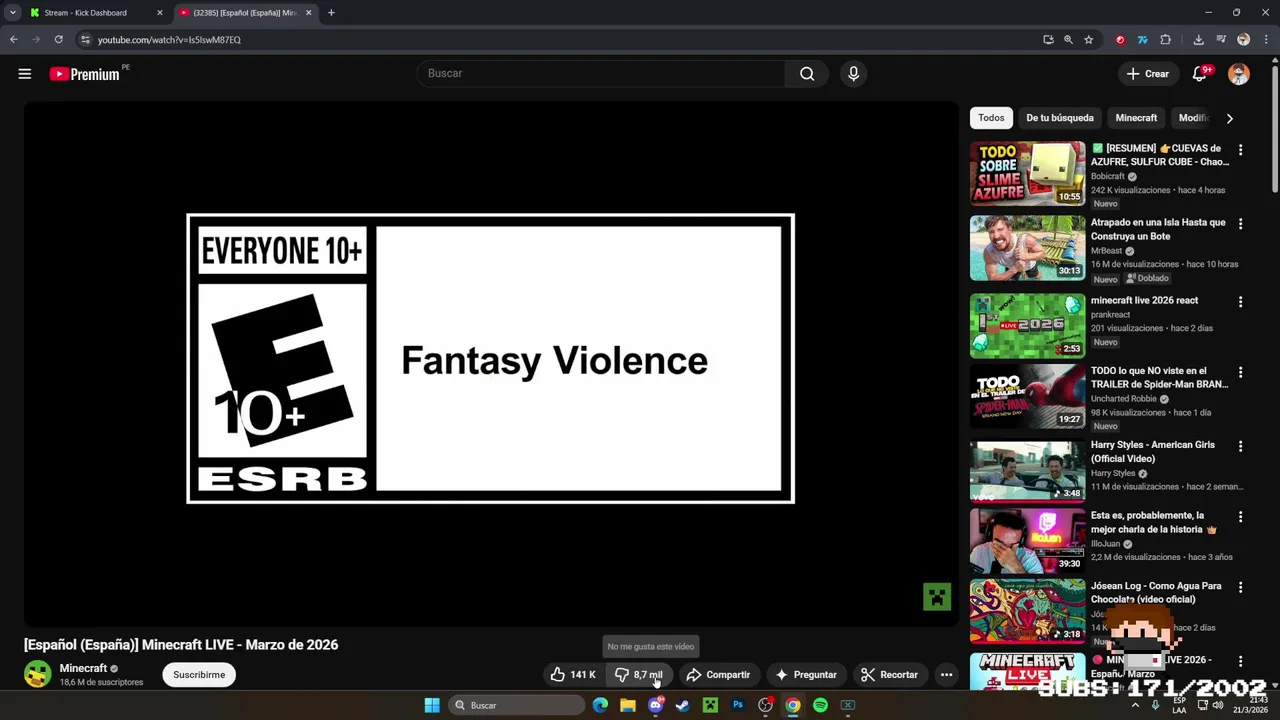Dislike the video showing 8,7 mil
The image size is (1280, 720).
[639, 675]
